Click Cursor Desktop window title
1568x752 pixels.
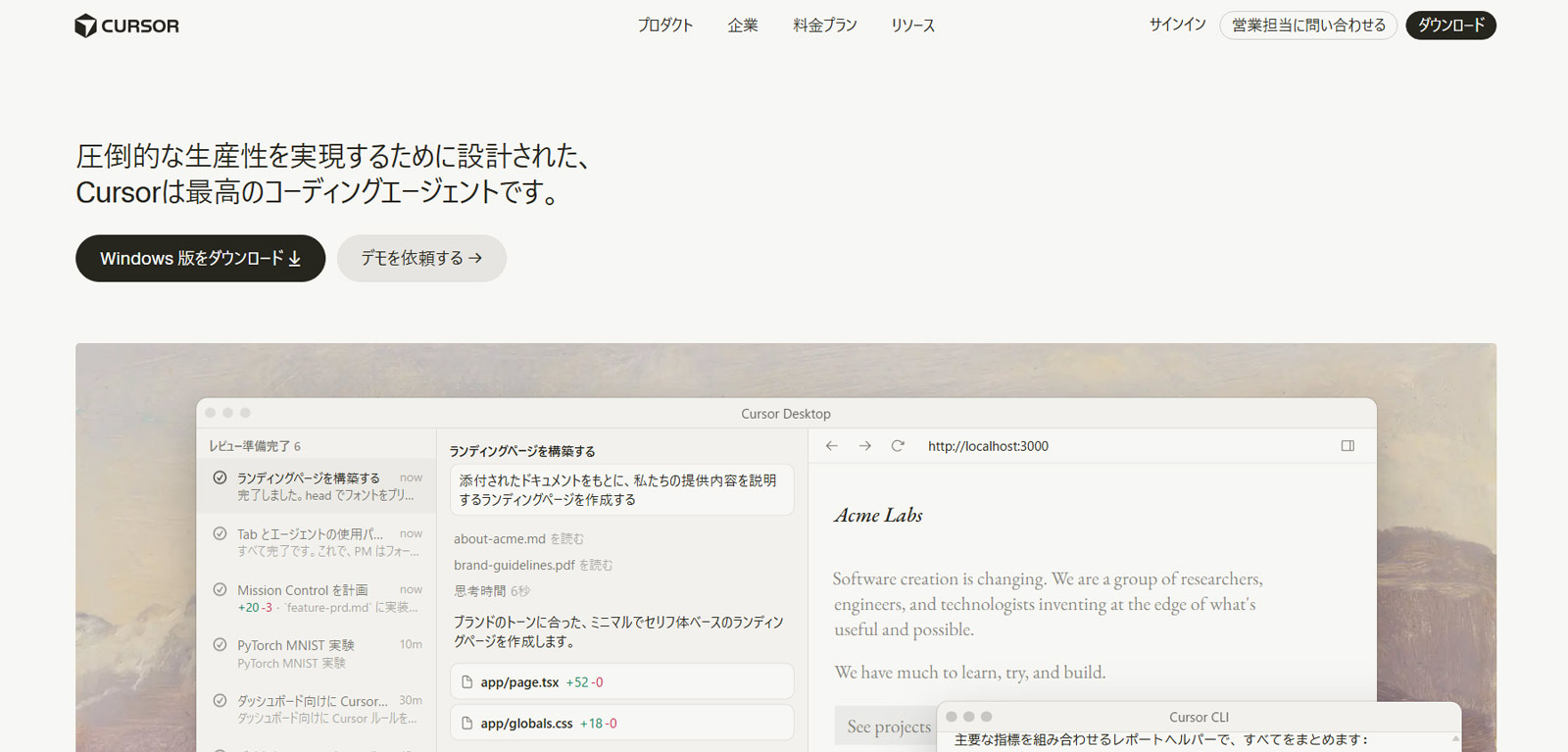click(786, 414)
